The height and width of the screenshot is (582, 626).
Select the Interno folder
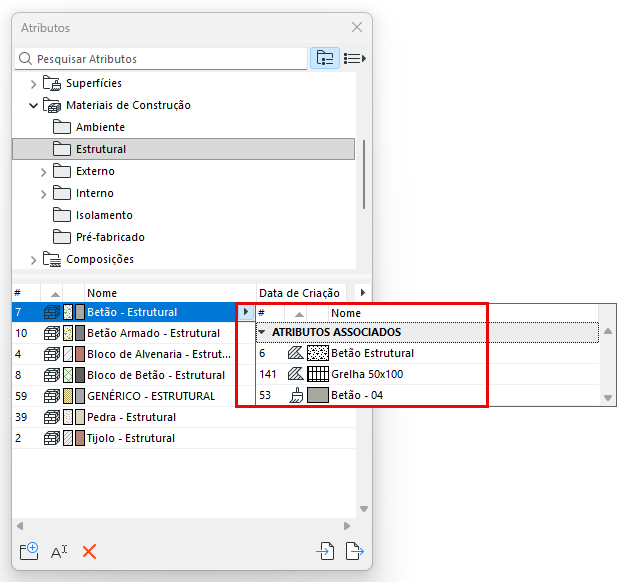95,193
